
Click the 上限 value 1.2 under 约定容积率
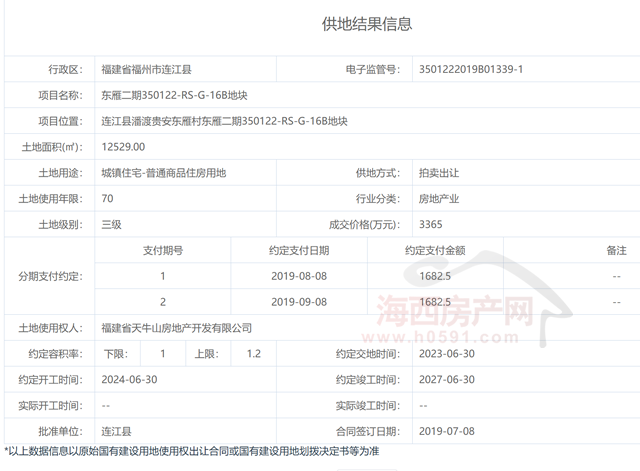pos(253,354)
